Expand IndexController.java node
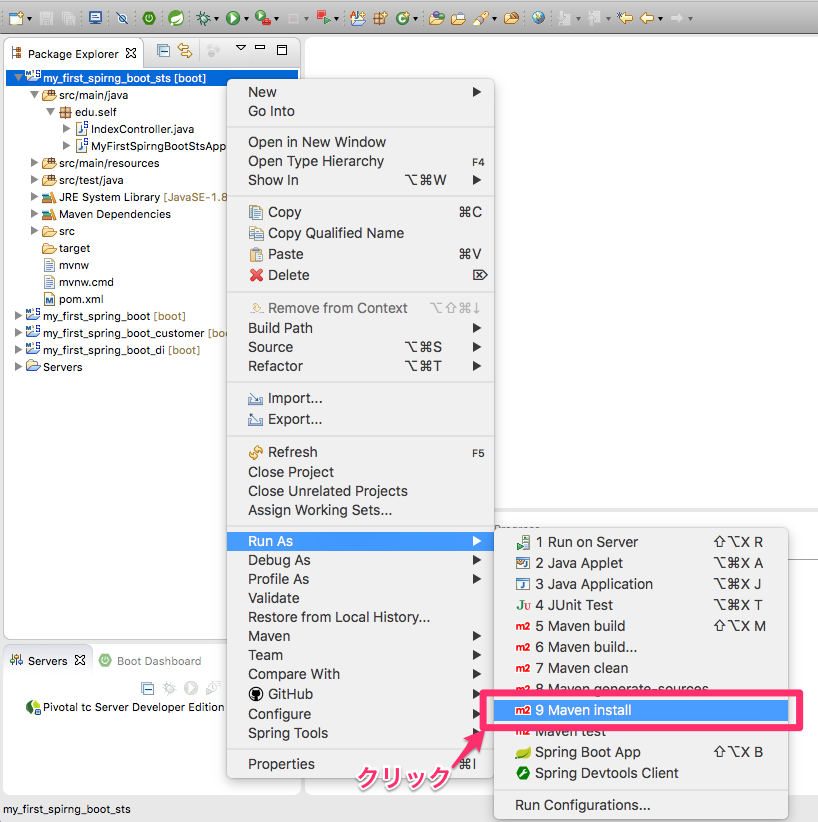The width and height of the screenshot is (818, 822). click(x=67, y=128)
